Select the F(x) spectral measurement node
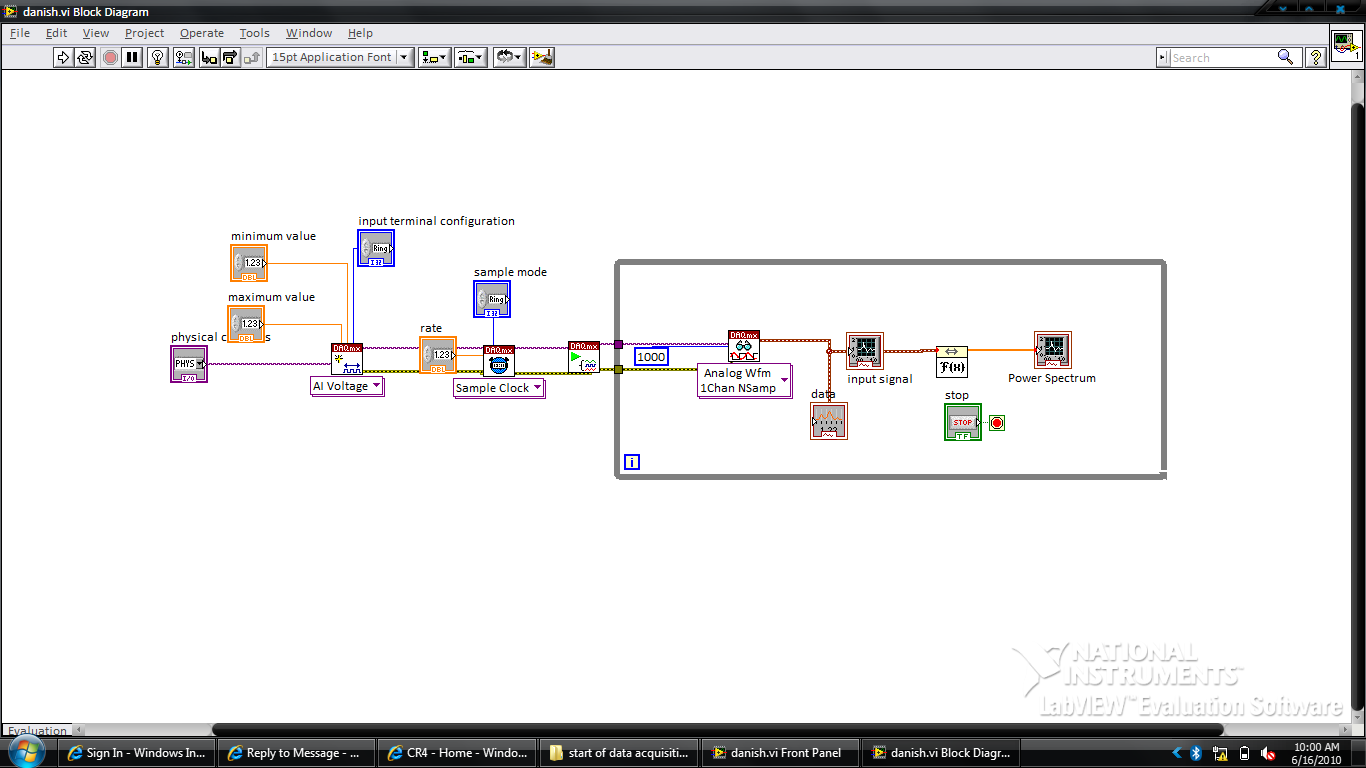This screenshot has height=768, width=1366. (x=952, y=362)
